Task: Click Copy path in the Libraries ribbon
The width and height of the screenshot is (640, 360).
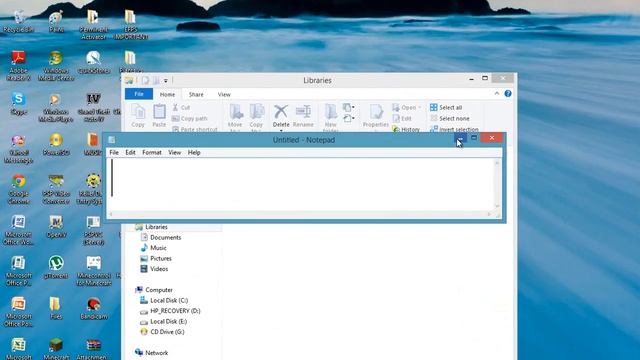Action: tap(190, 118)
